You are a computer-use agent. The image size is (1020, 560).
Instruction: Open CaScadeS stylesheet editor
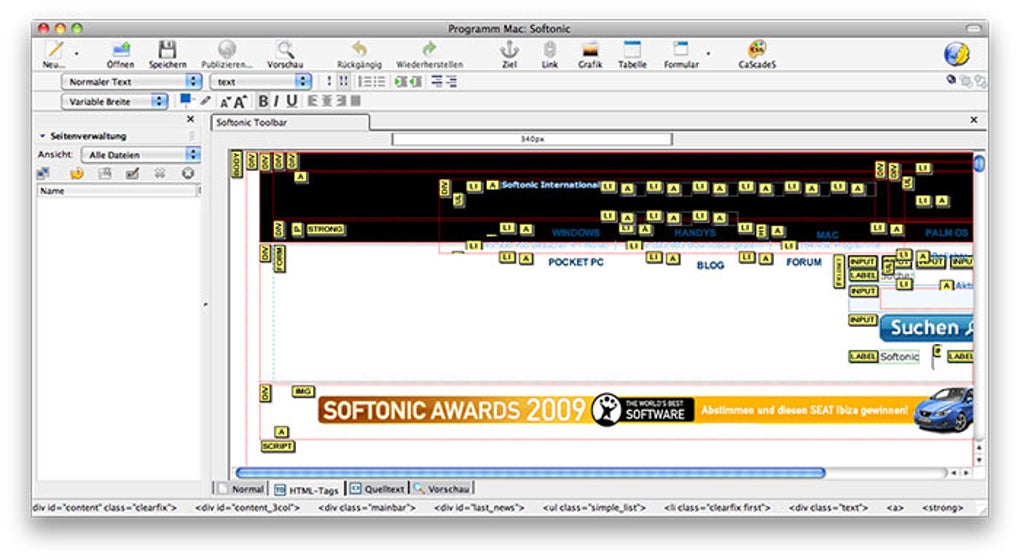pos(757,49)
